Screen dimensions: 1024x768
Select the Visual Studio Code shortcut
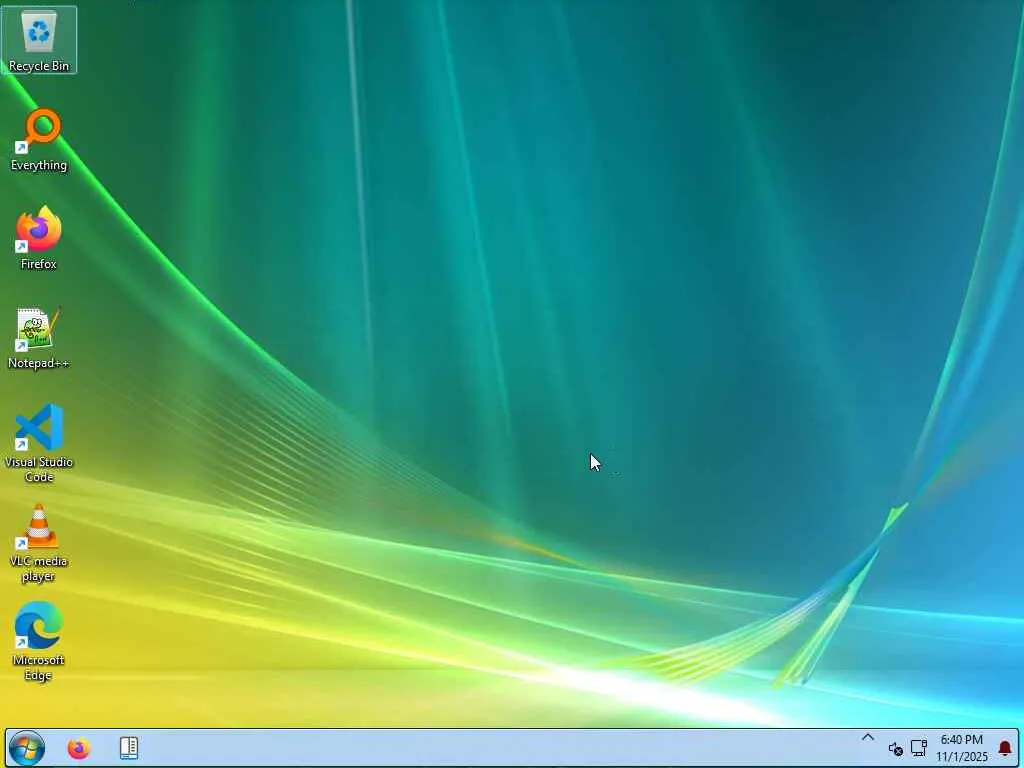click(39, 443)
